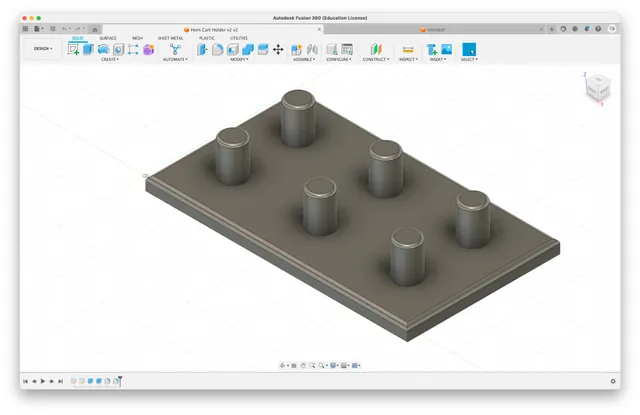Click the ViewCube in the corner

(598, 87)
